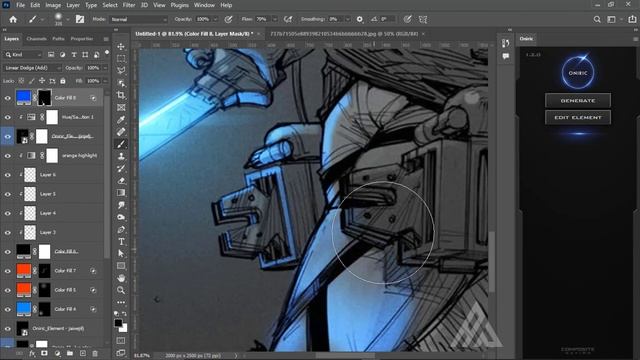Switch to the second document jpg tab
This screenshot has height=360, width=640.
pyautogui.click(x=343, y=34)
